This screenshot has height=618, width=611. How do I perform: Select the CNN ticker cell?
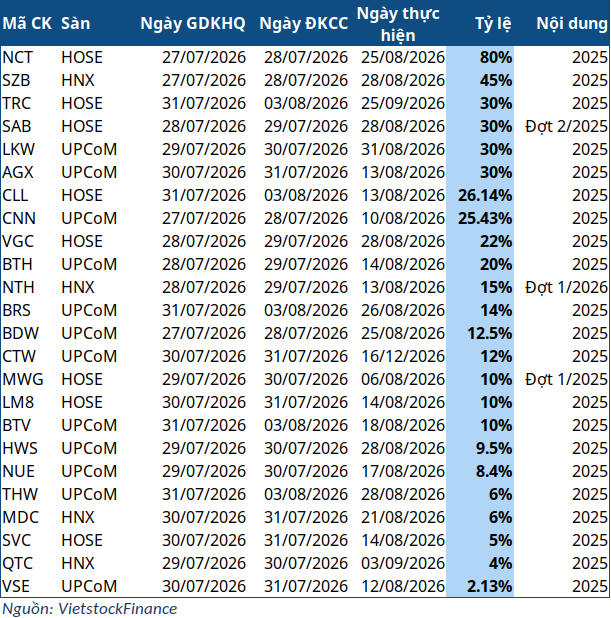pyautogui.click(x=19, y=218)
